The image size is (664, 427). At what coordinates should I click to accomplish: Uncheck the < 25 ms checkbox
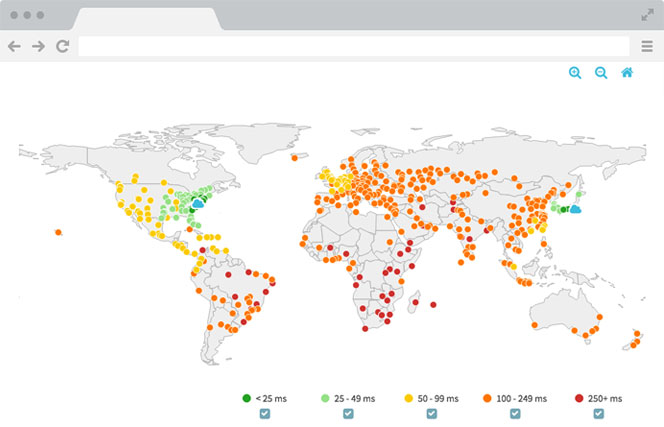click(x=264, y=413)
